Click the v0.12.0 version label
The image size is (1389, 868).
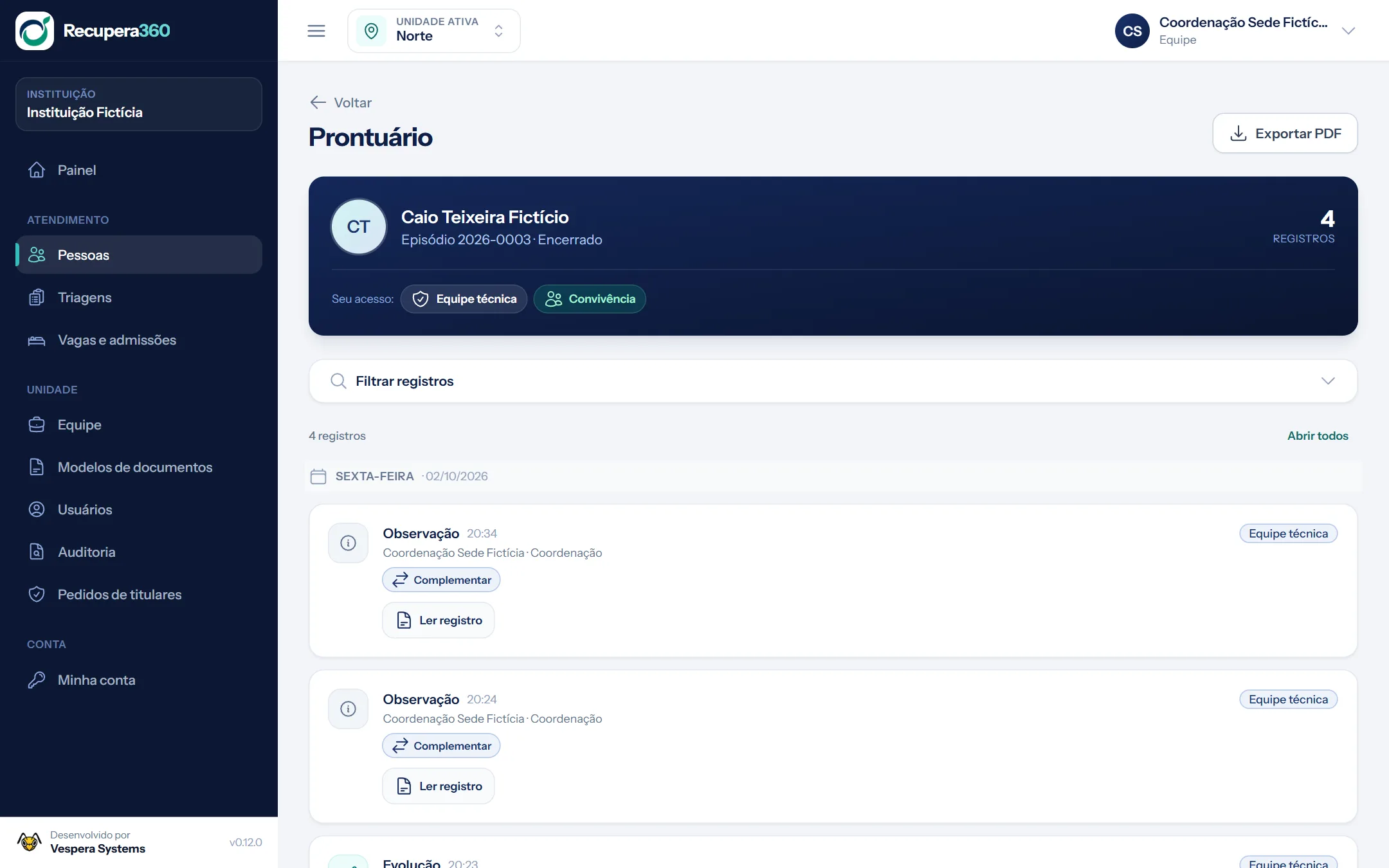tap(246, 842)
